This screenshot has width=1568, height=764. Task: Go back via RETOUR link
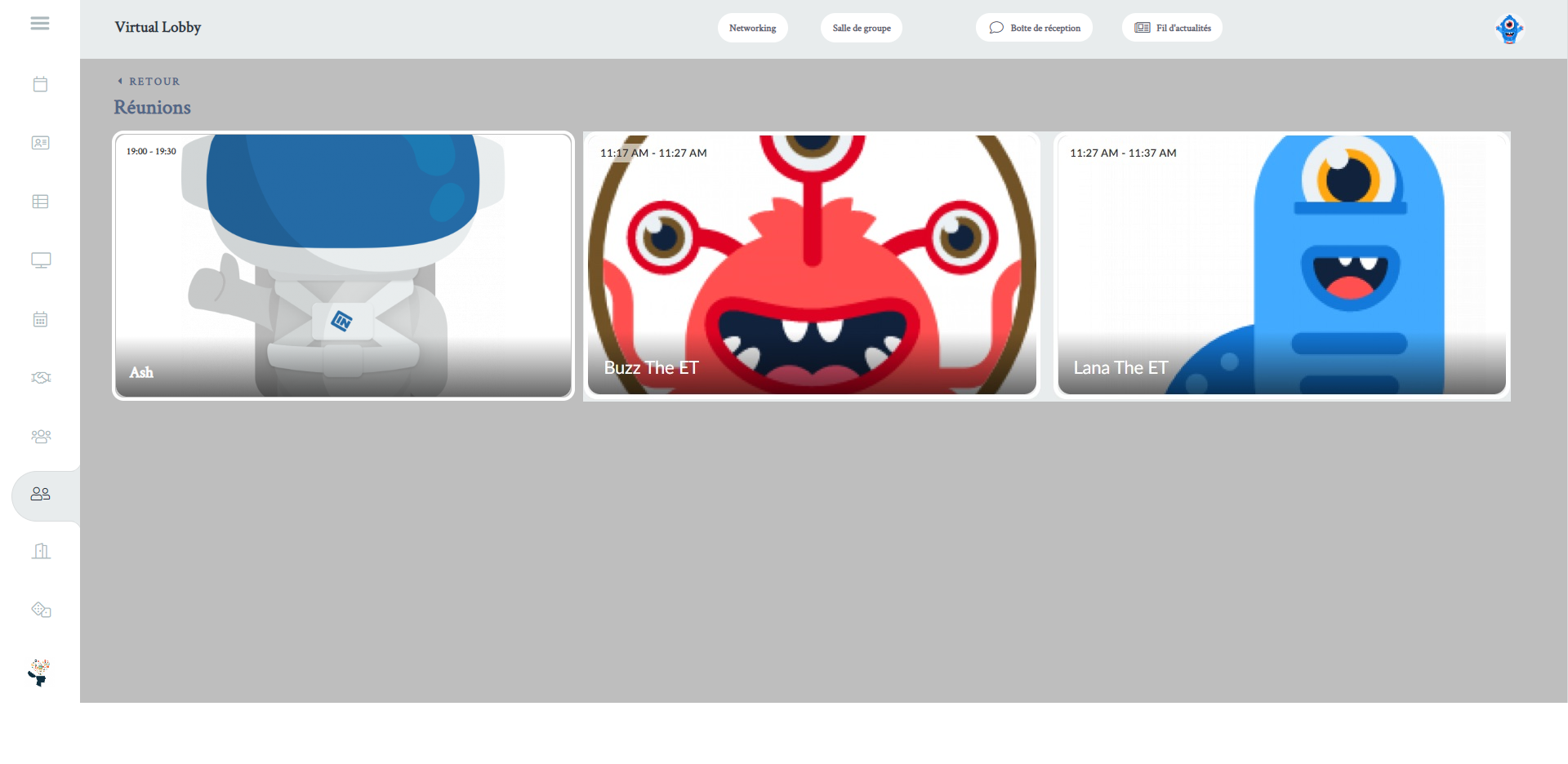coord(149,81)
